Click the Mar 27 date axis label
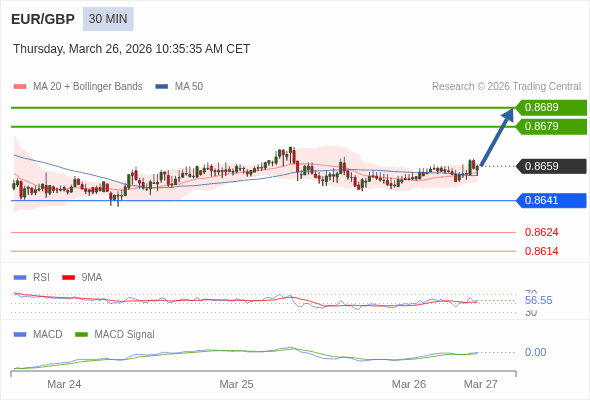Screen dimensions: 590x400 click(x=481, y=384)
